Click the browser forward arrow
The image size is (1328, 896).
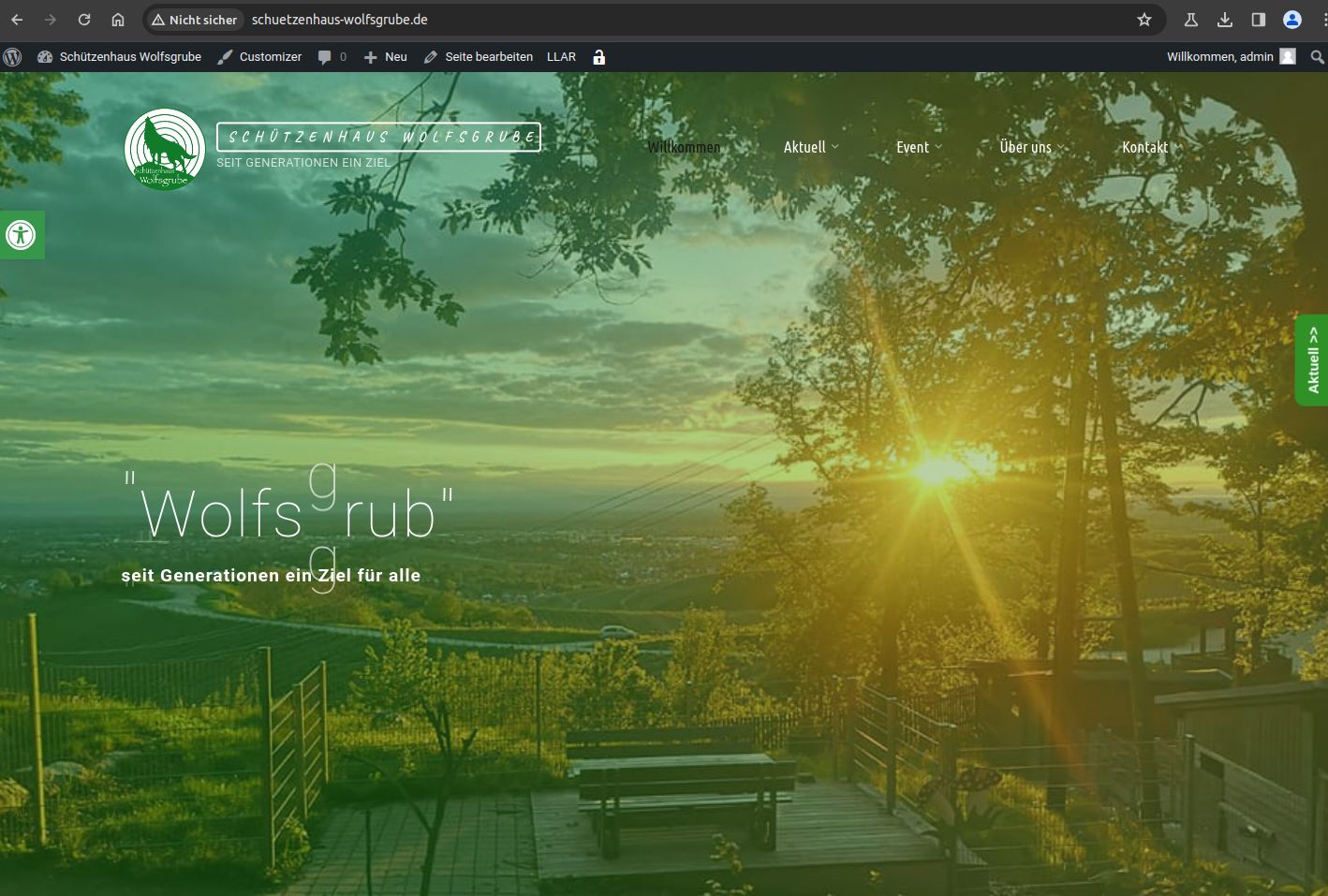(x=51, y=20)
